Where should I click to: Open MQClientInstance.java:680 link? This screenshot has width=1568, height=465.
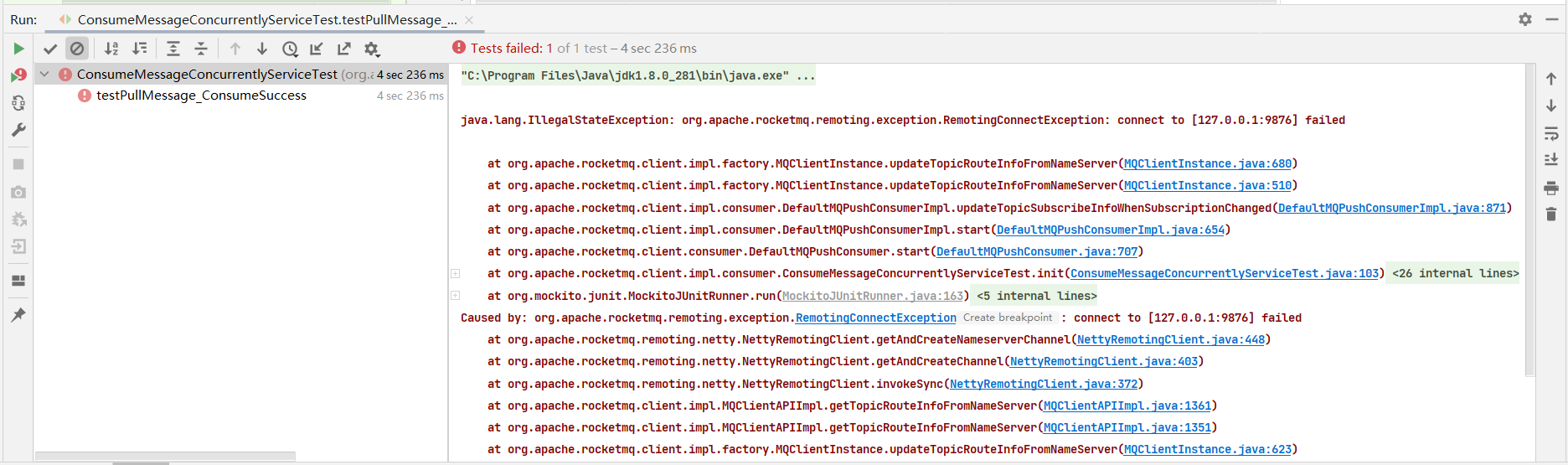pyautogui.click(x=1208, y=163)
